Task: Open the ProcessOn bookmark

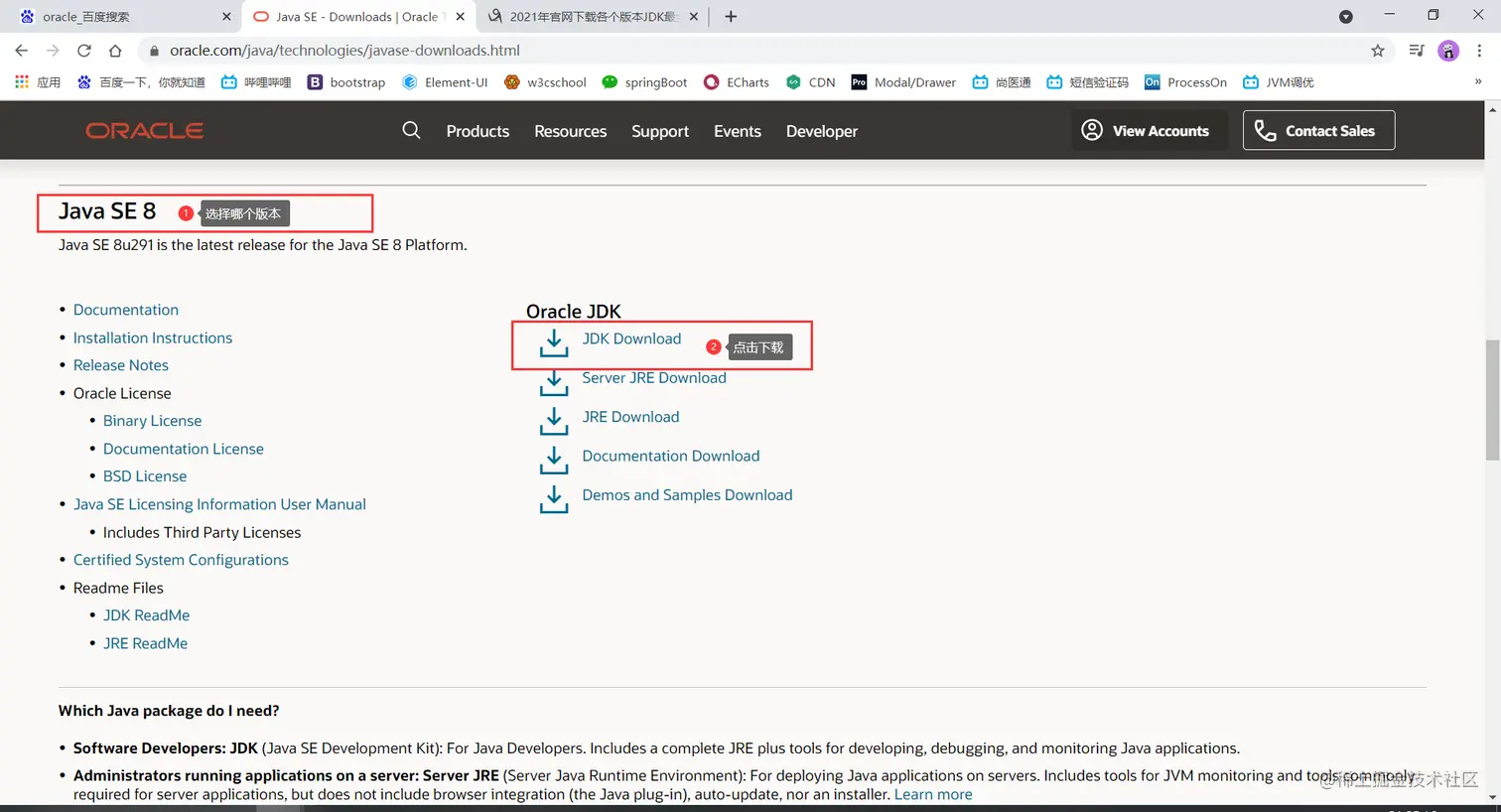Action: coord(1185,82)
